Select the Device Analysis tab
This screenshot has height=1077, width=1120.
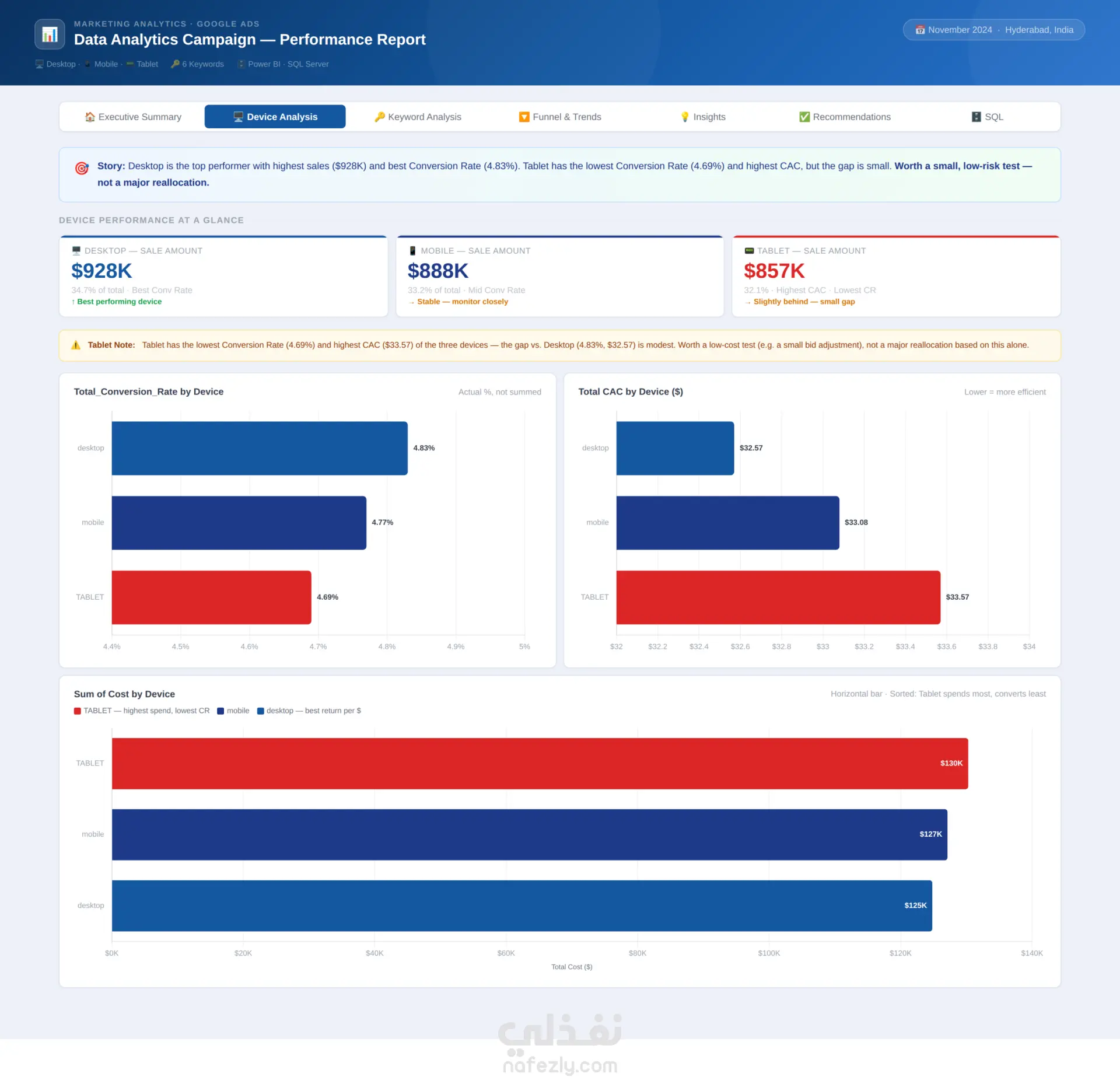[275, 117]
